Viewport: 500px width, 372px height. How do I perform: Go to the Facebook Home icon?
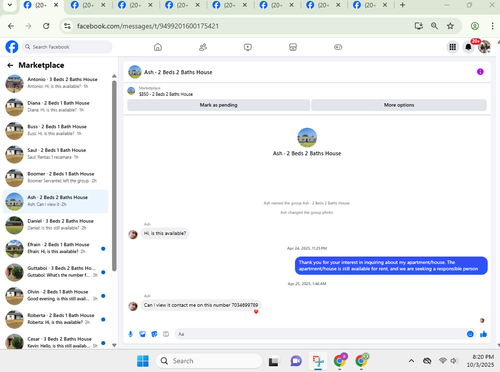tap(158, 47)
